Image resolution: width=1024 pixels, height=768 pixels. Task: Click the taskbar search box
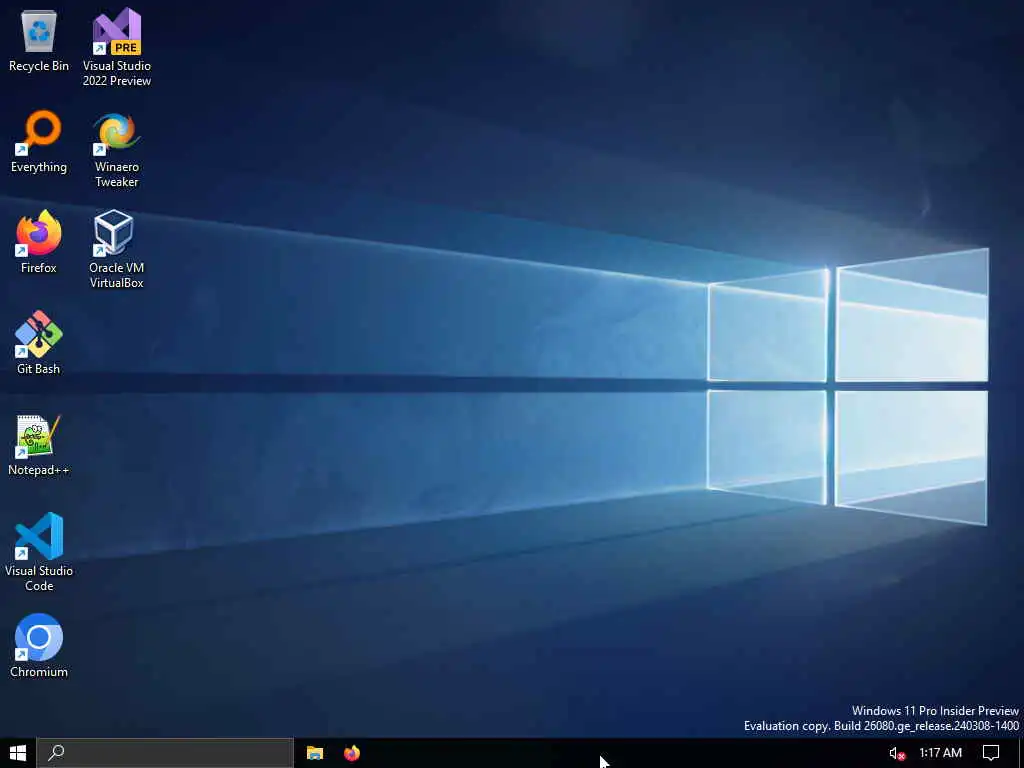(x=165, y=753)
